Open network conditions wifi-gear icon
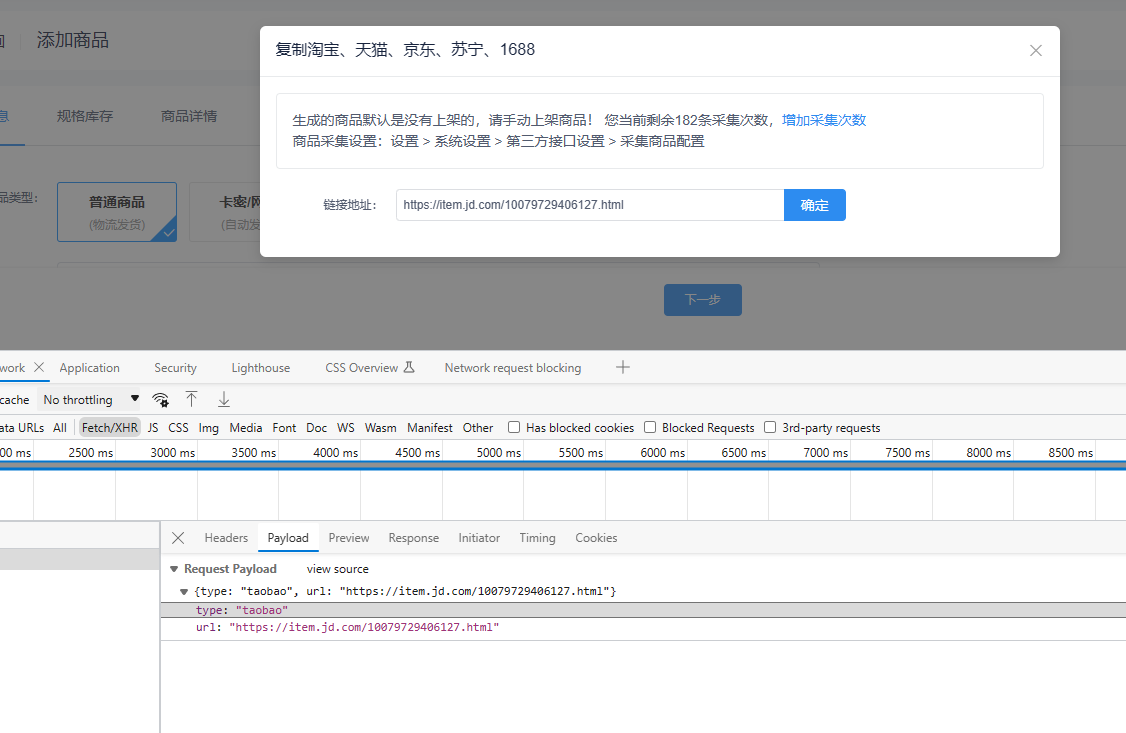 coord(160,399)
